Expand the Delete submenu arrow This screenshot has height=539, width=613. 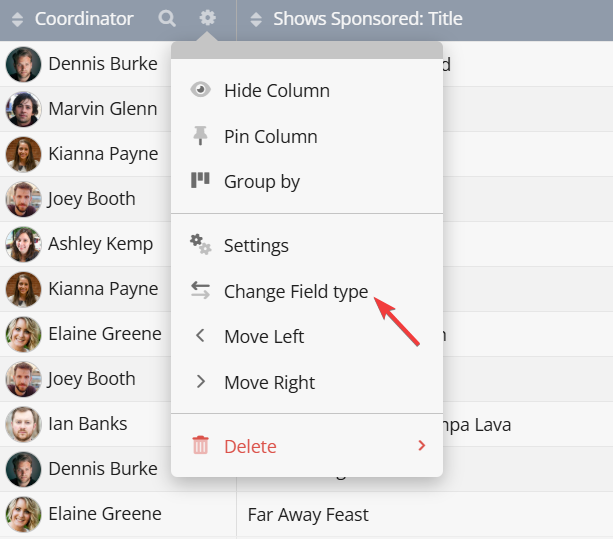[x=421, y=446]
